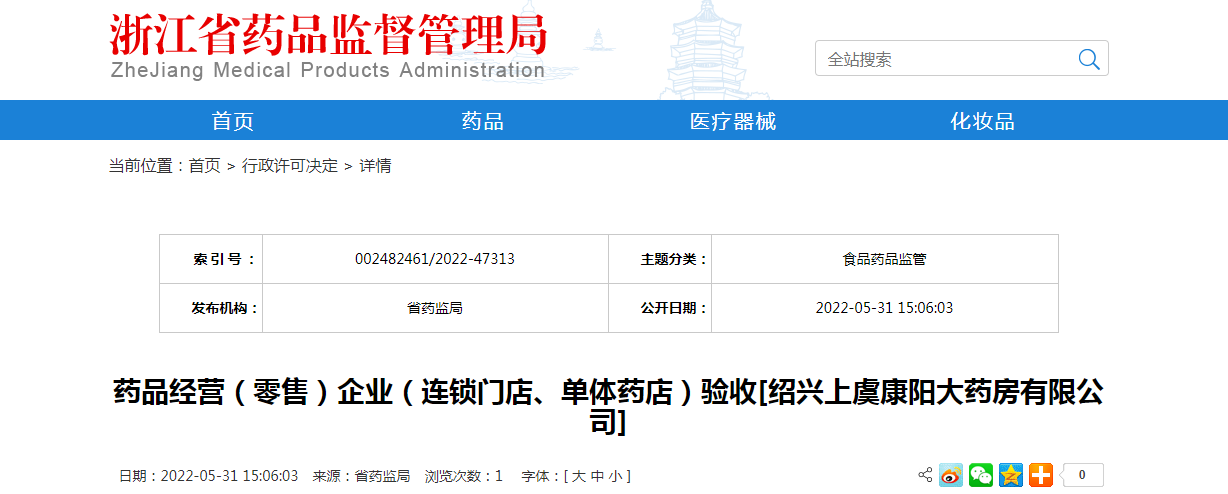Screen dimensions: 1228x494
Task: Click the 日期 line below title
Action: (208, 476)
